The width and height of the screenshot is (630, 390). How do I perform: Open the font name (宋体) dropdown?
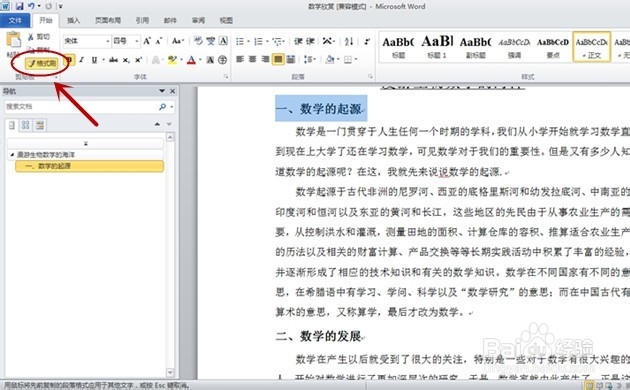(108, 41)
